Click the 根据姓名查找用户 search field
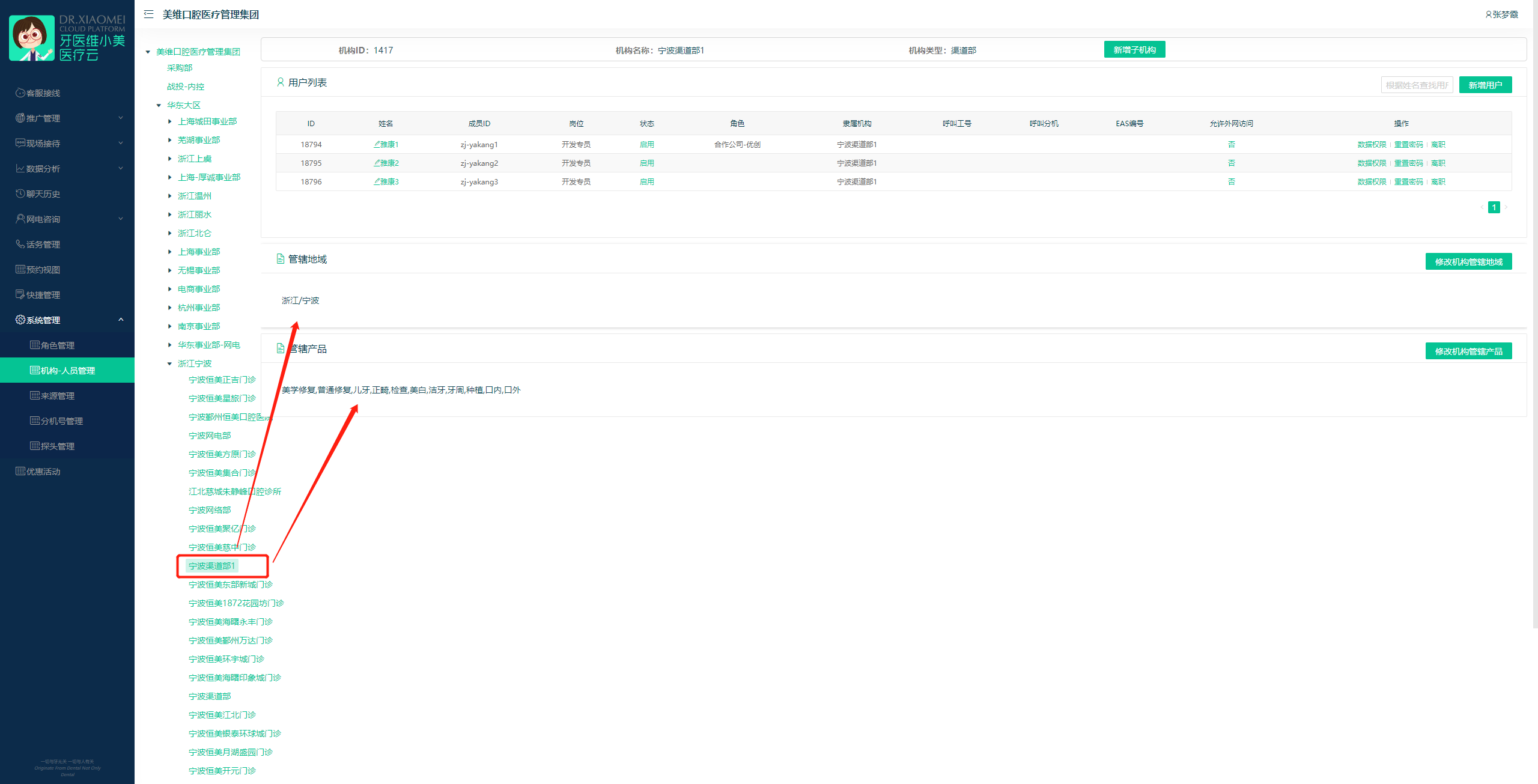The height and width of the screenshot is (784, 1538). click(x=1416, y=85)
